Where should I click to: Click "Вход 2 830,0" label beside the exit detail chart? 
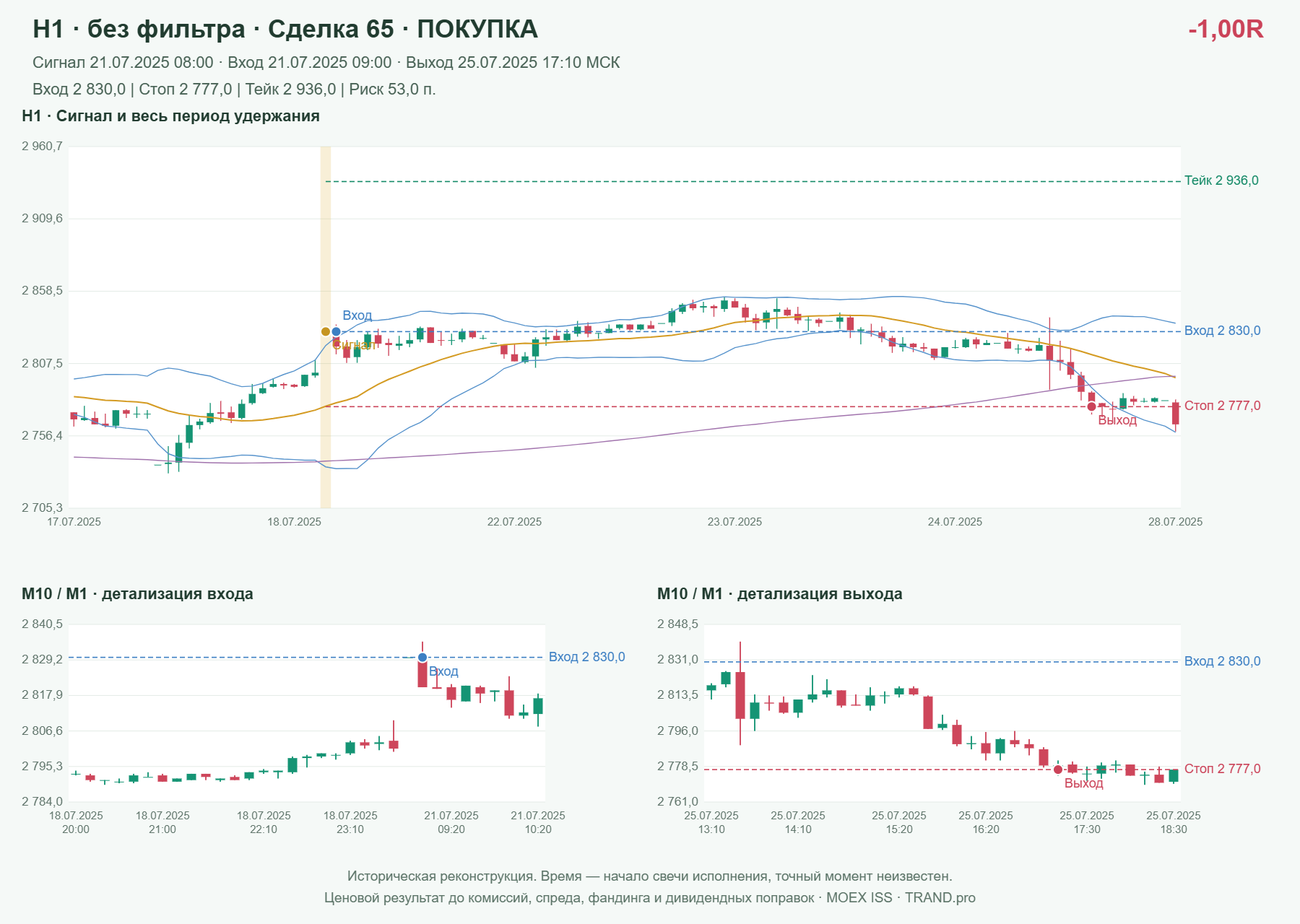[x=1223, y=661]
